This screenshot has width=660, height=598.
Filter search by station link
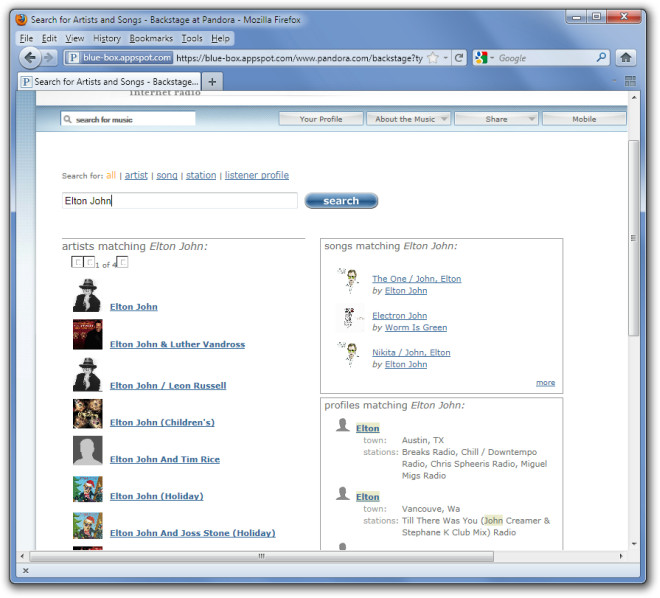(201, 175)
